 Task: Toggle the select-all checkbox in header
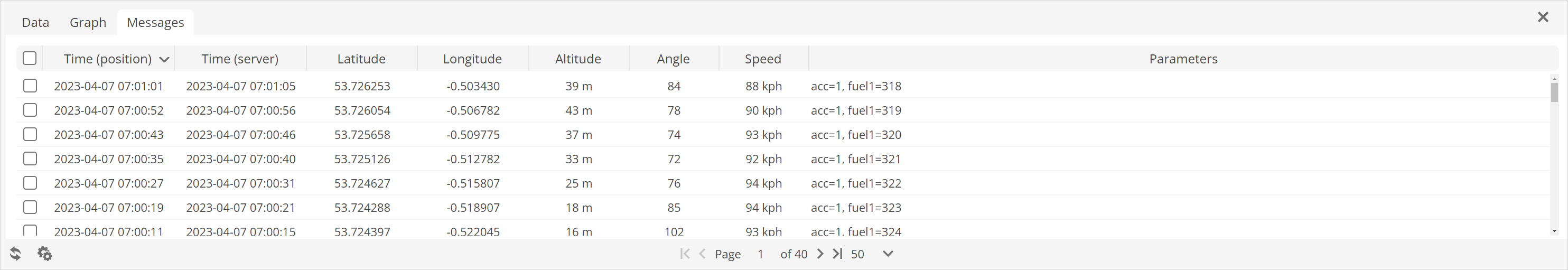[29, 58]
